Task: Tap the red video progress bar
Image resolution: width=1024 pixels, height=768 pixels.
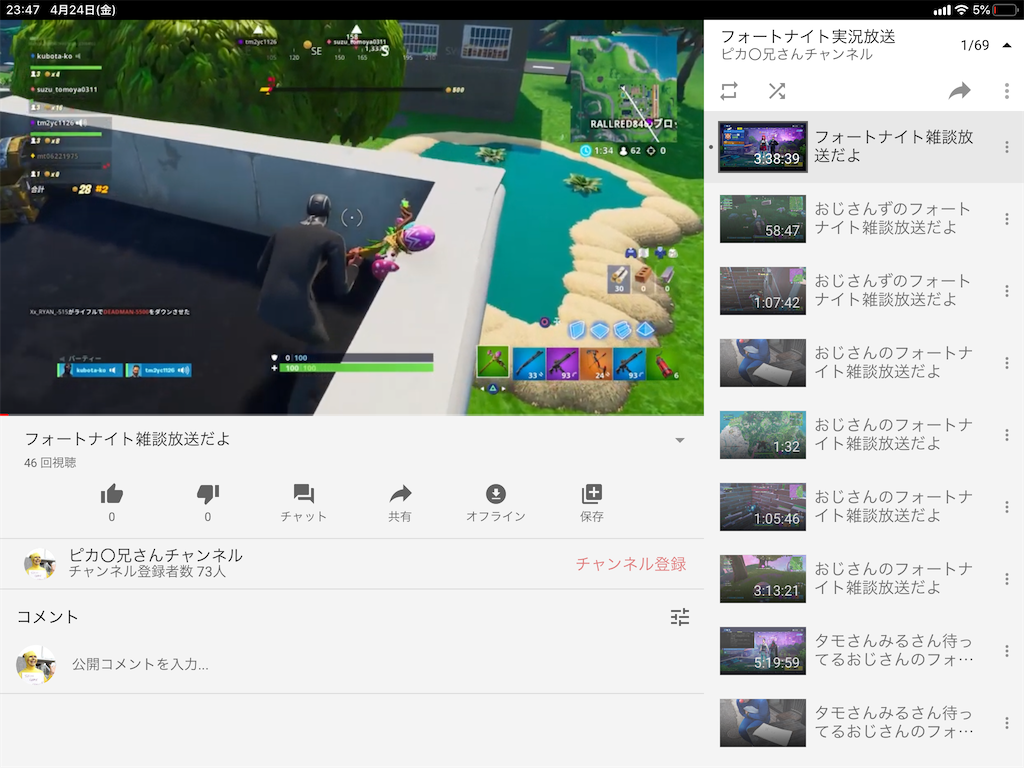Action: point(351,414)
